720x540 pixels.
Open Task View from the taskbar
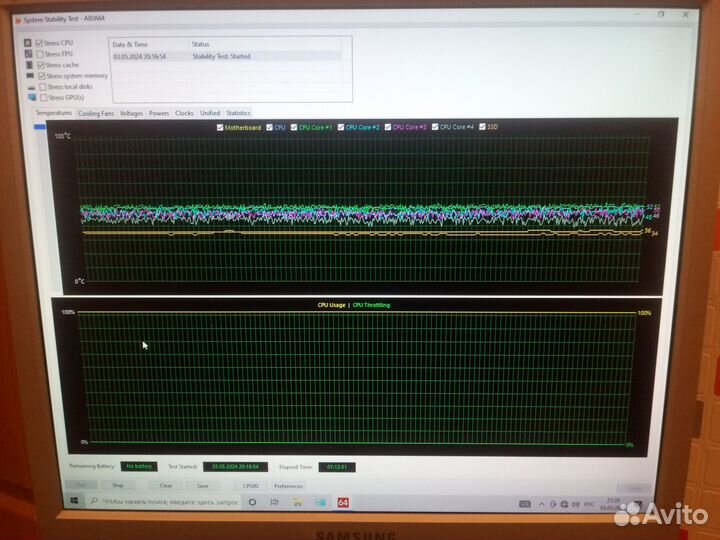[x=275, y=502]
